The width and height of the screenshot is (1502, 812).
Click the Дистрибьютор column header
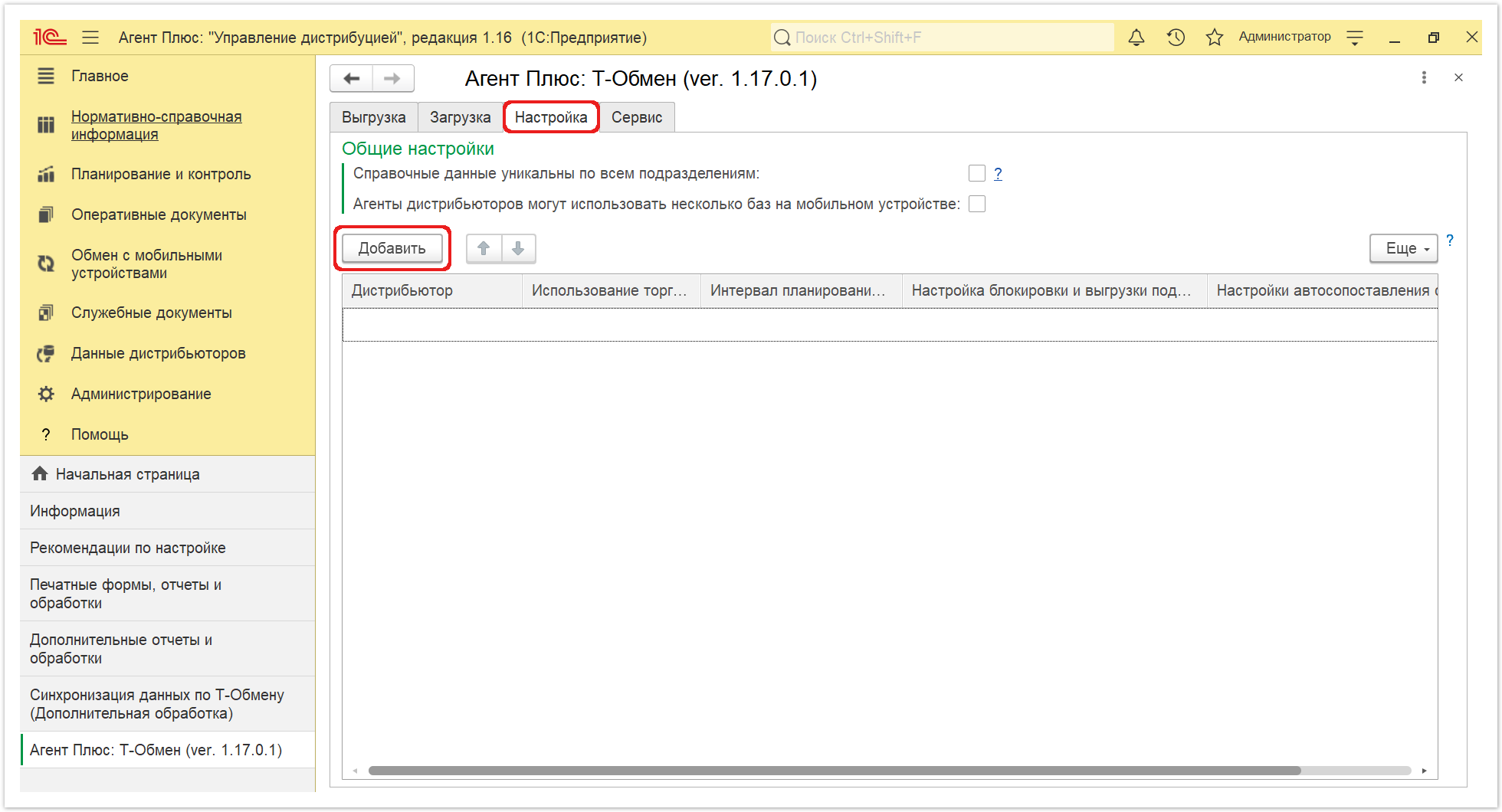[x=432, y=290]
